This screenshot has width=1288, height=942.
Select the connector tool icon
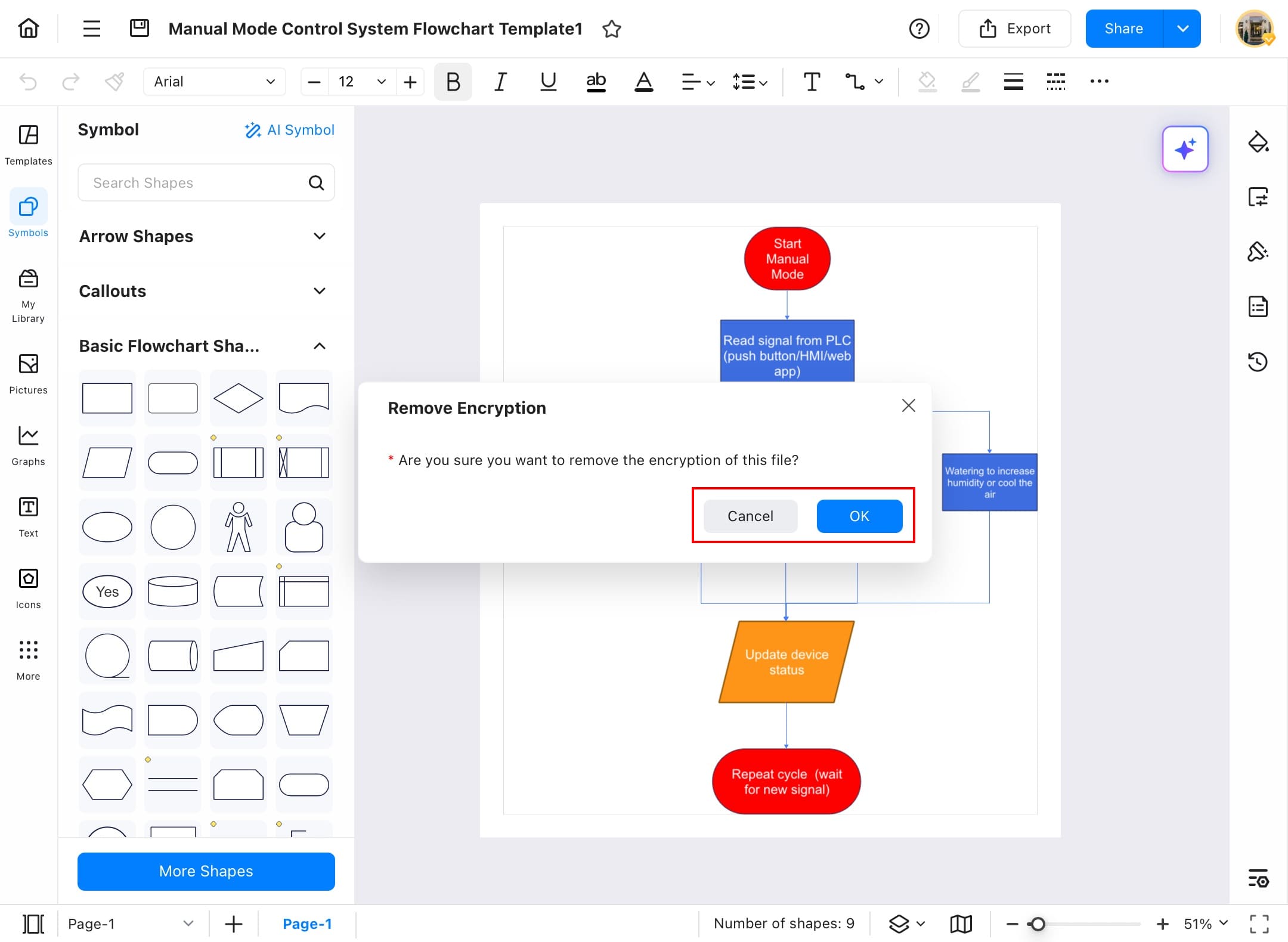pos(854,82)
